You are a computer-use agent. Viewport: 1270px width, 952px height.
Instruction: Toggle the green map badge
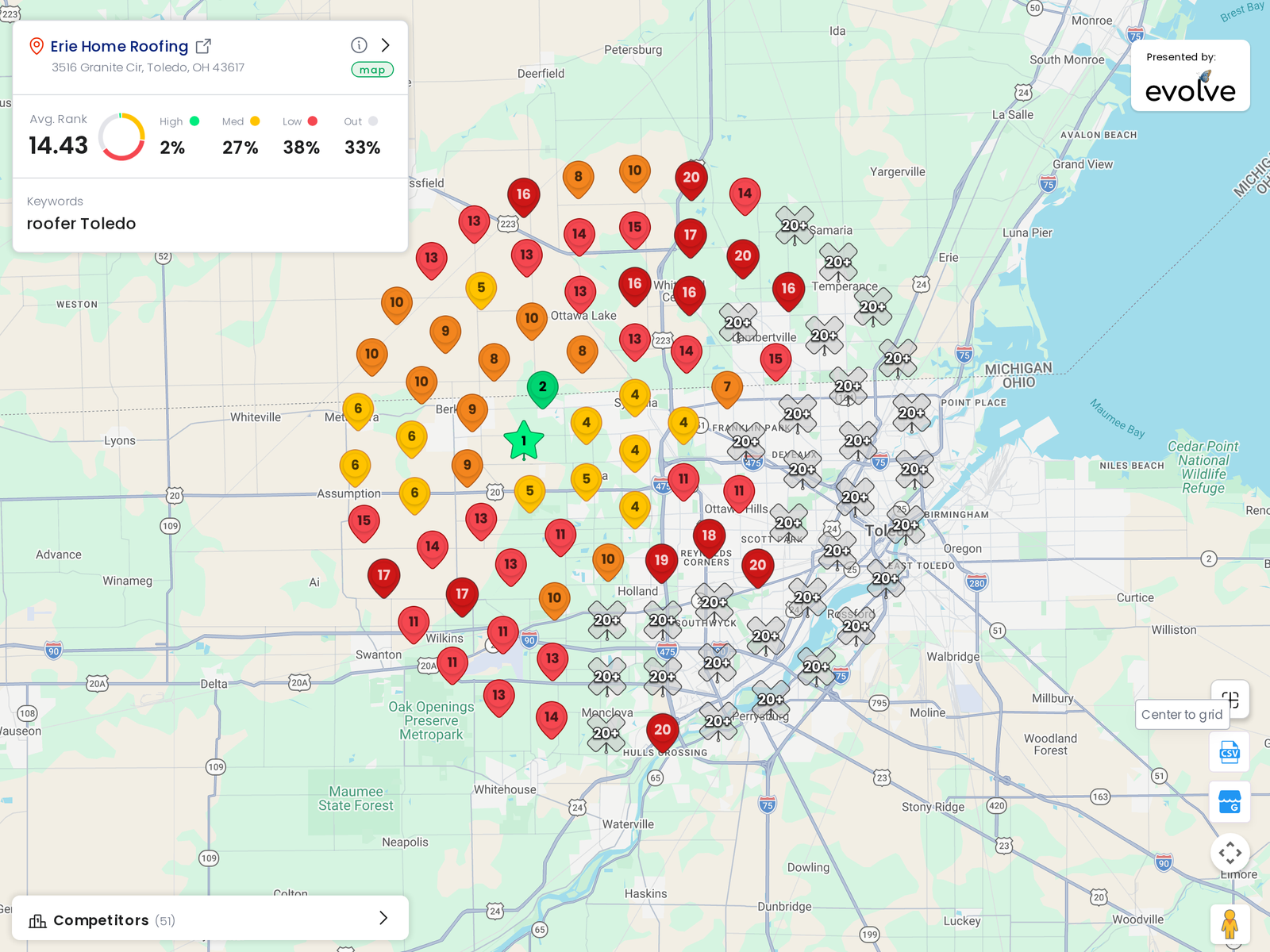click(372, 70)
